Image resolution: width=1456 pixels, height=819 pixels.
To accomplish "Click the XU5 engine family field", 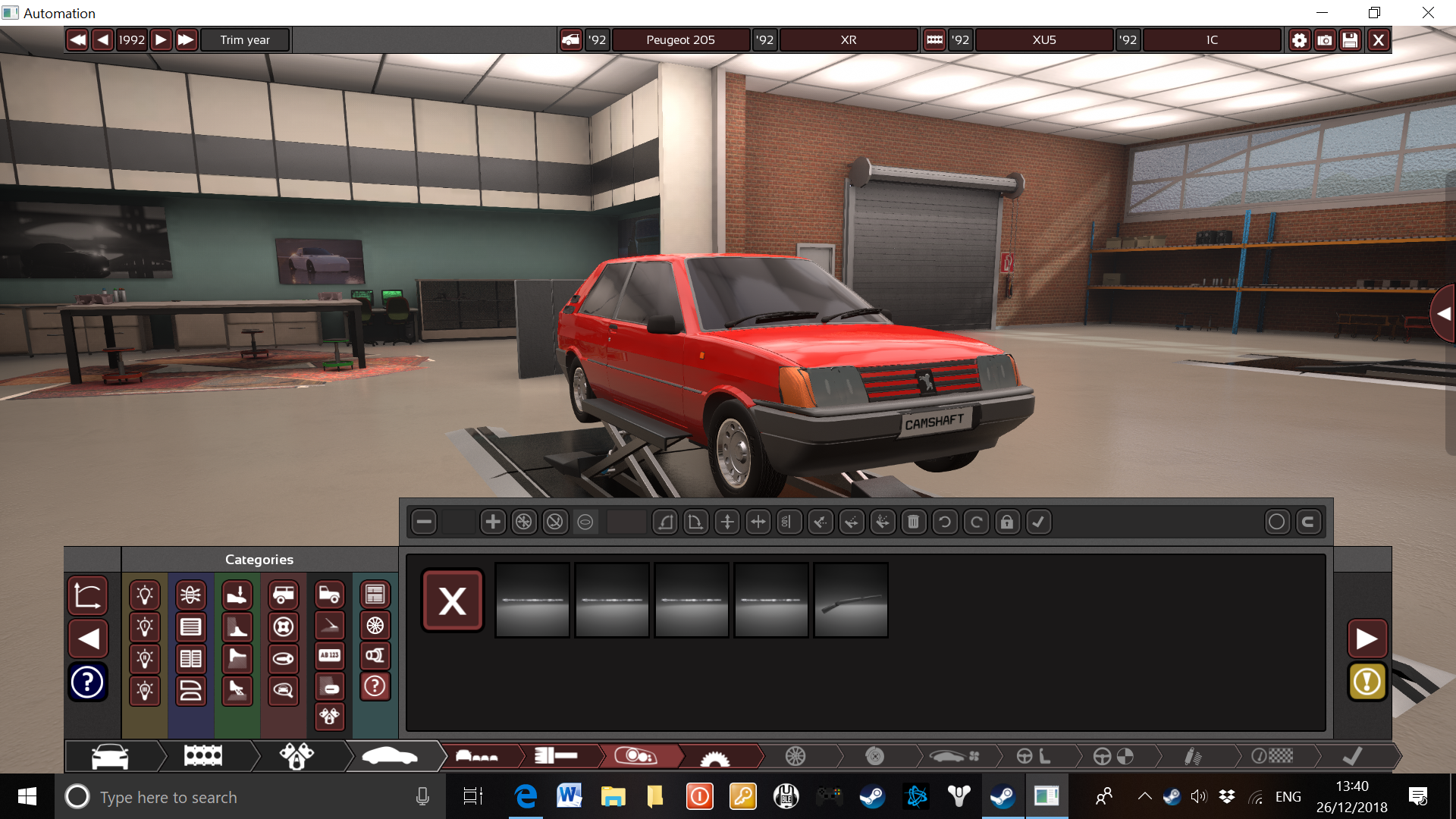I will point(1044,39).
